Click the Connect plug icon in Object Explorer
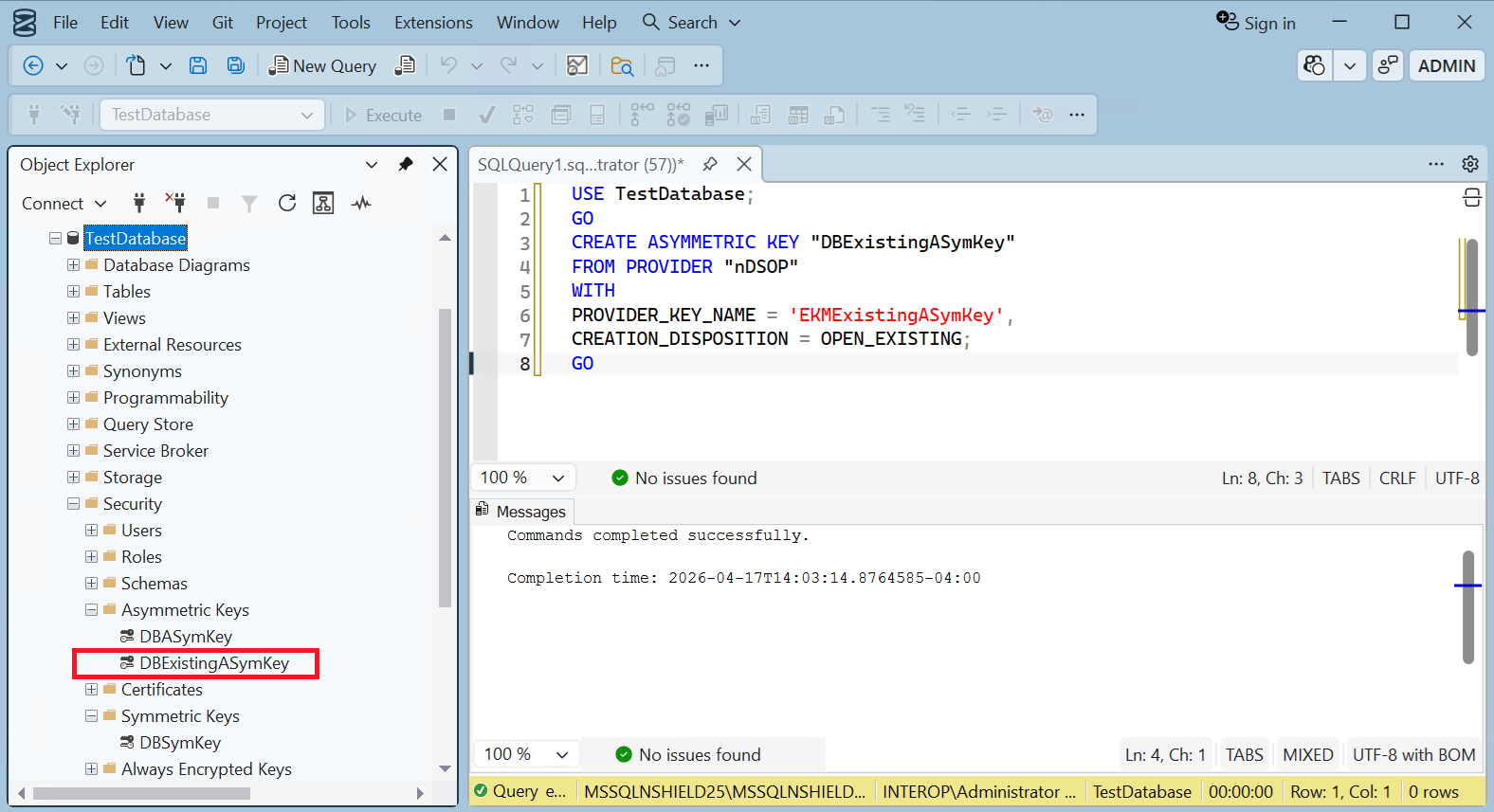1494x812 pixels. (x=139, y=203)
